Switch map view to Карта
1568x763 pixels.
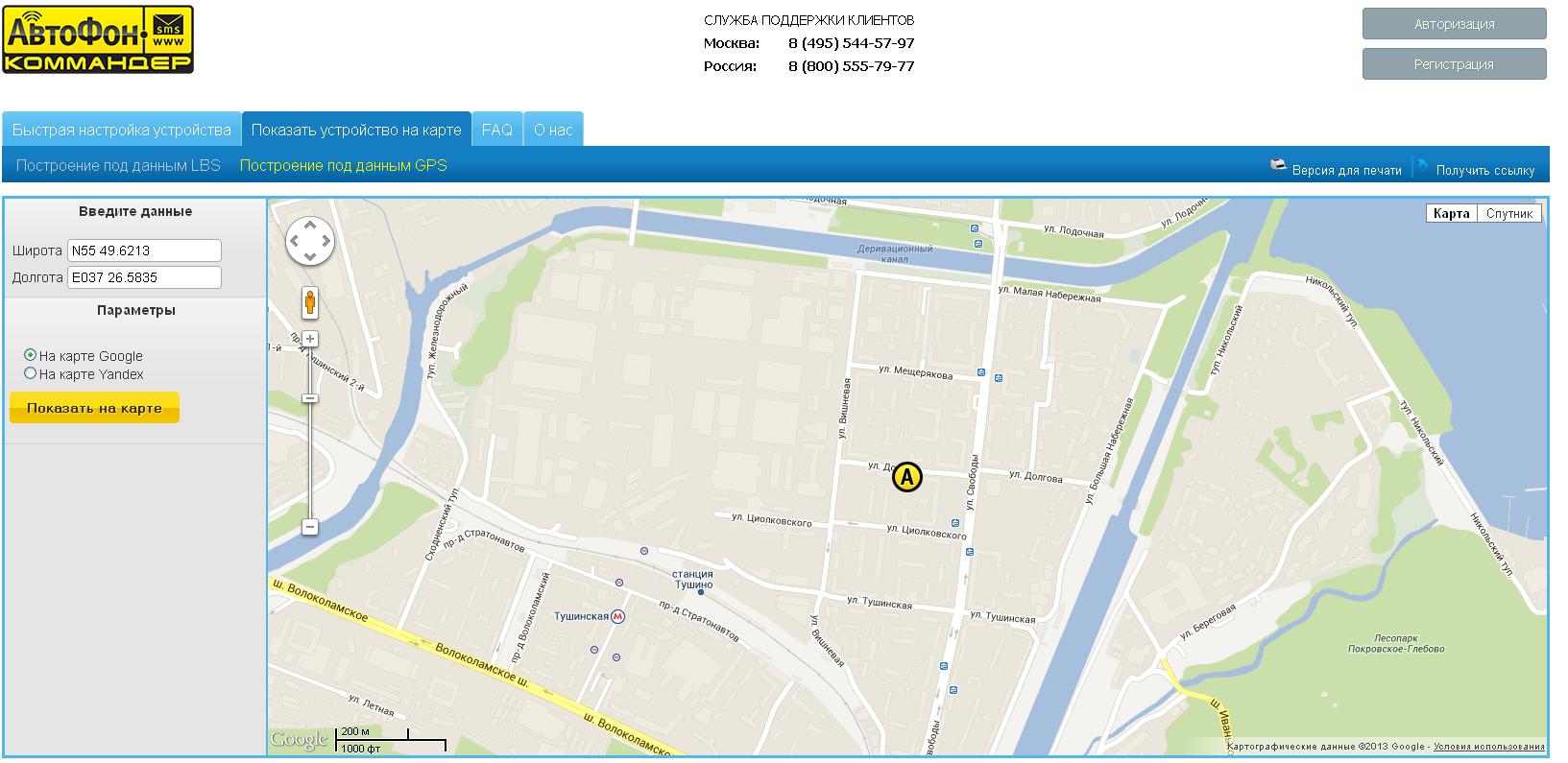[1451, 213]
